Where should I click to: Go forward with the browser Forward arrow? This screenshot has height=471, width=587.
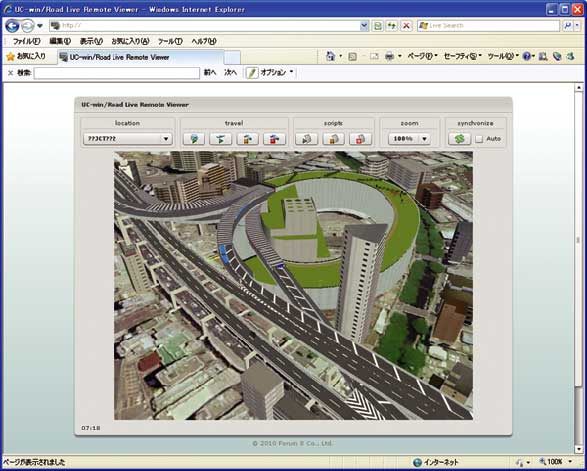tap(27, 26)
